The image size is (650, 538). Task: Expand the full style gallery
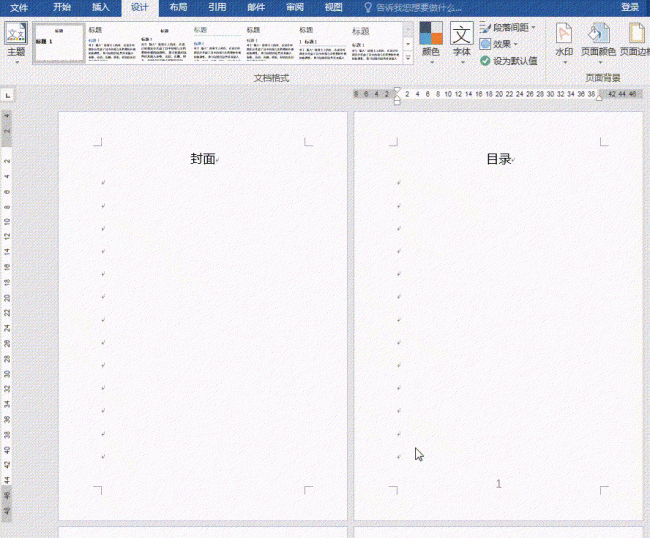[408, 58]
